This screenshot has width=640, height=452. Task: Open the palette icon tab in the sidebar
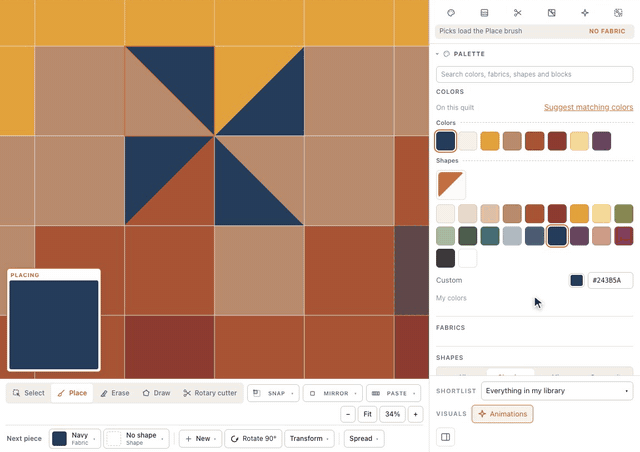(x=451, y=13)
